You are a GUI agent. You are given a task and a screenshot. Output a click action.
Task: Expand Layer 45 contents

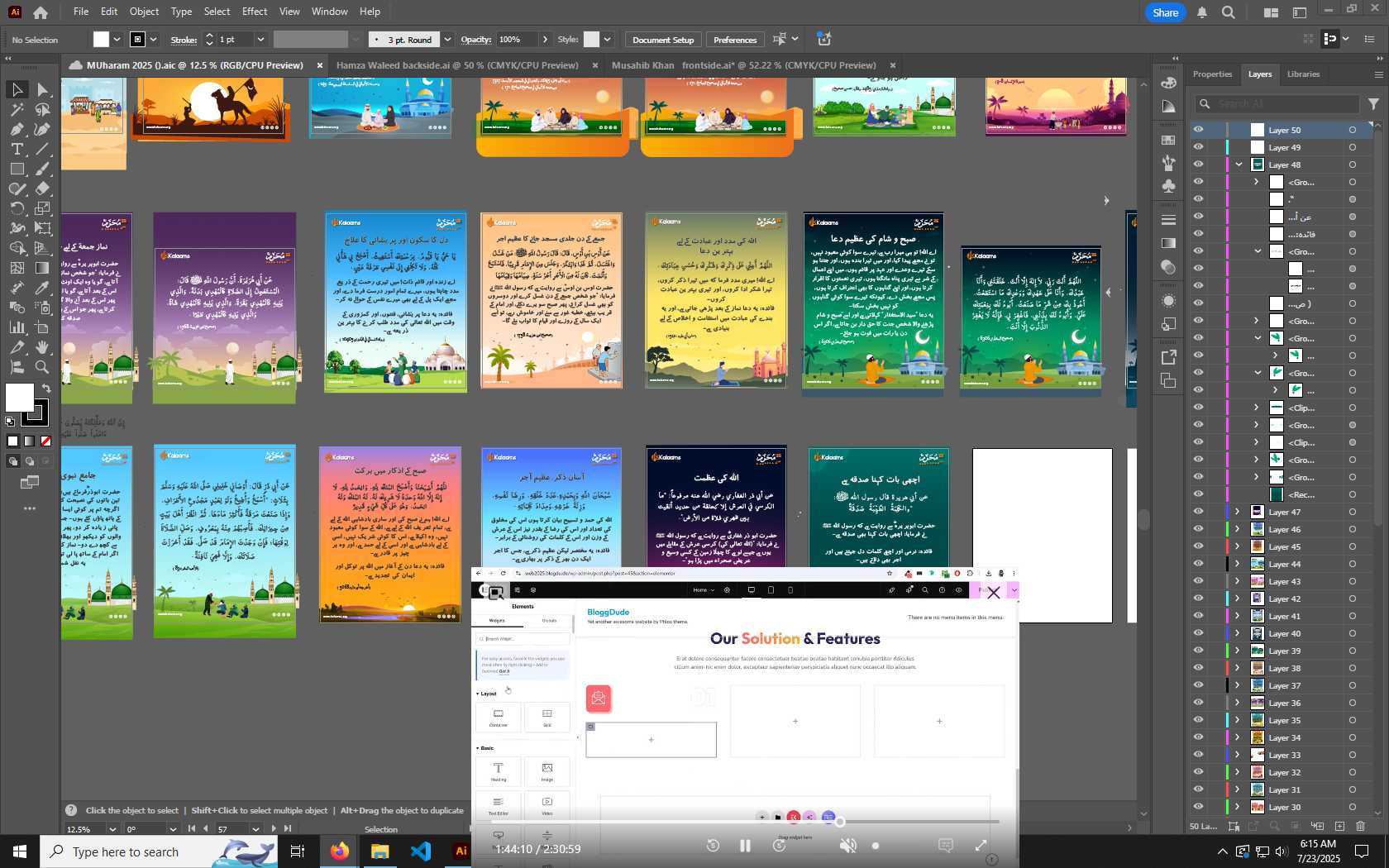click(x=1238, y=546)
